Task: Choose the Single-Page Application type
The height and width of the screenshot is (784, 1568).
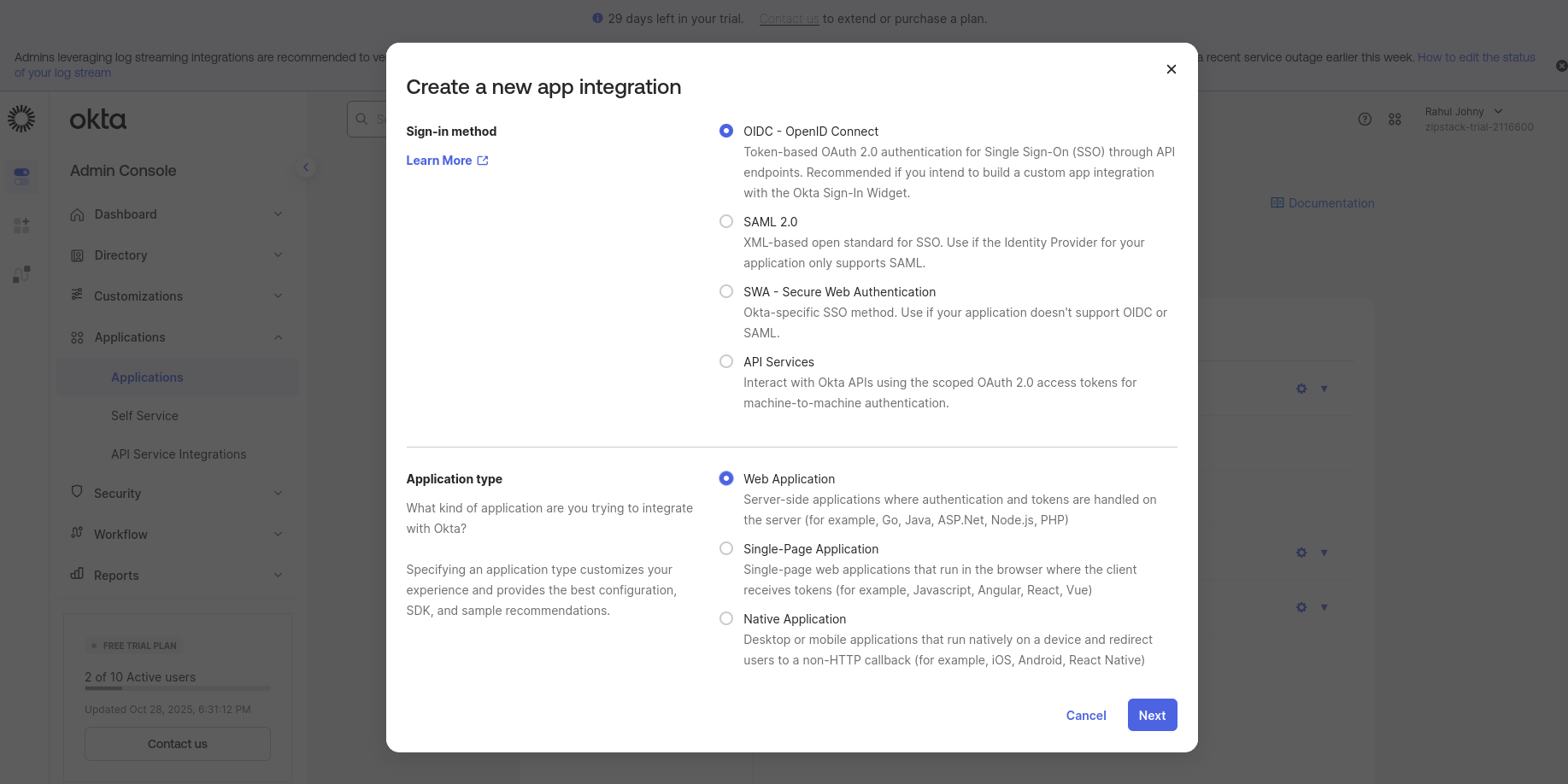Action: tap(725, 548)
